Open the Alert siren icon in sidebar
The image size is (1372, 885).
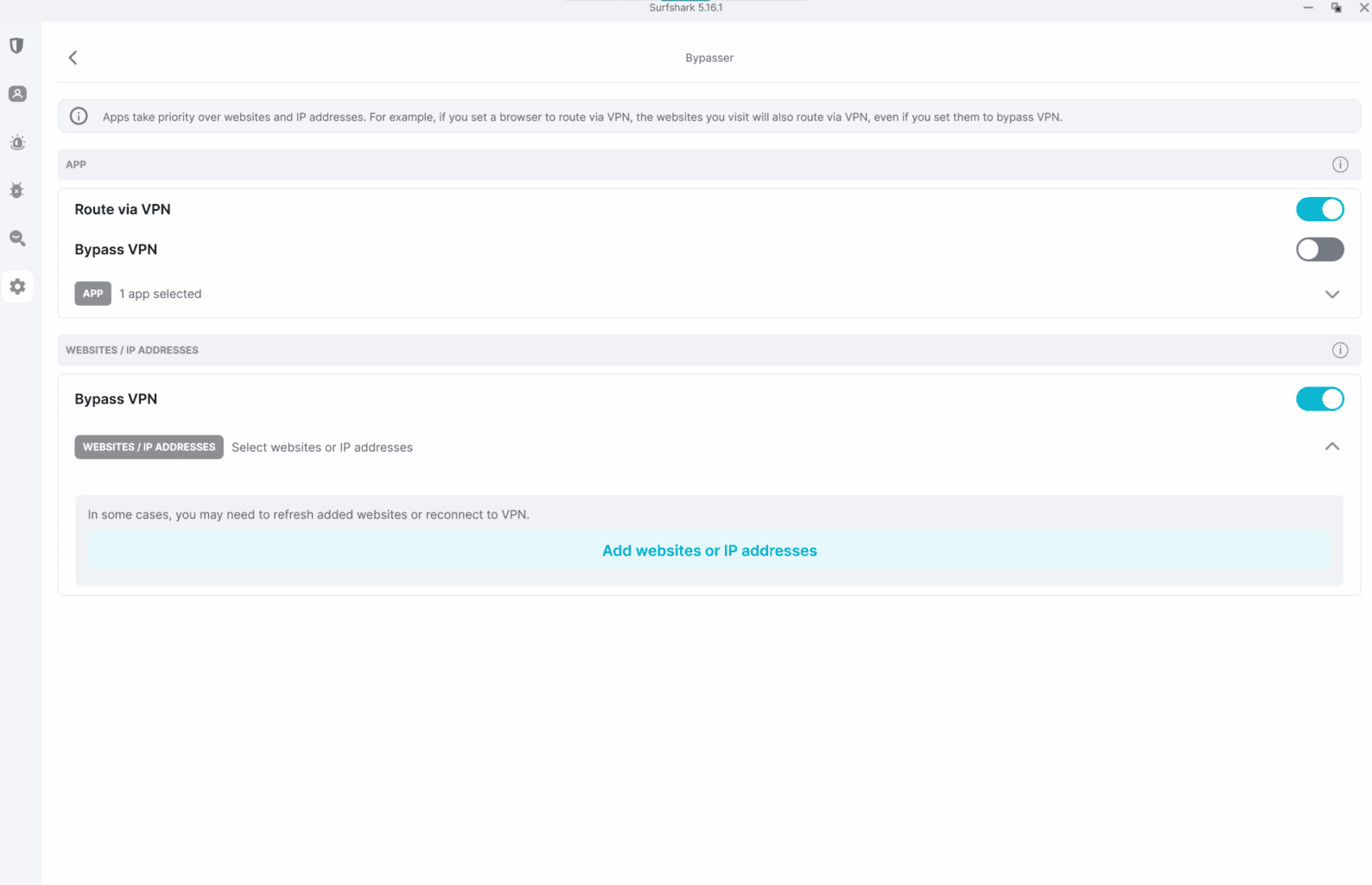[17, 143]
